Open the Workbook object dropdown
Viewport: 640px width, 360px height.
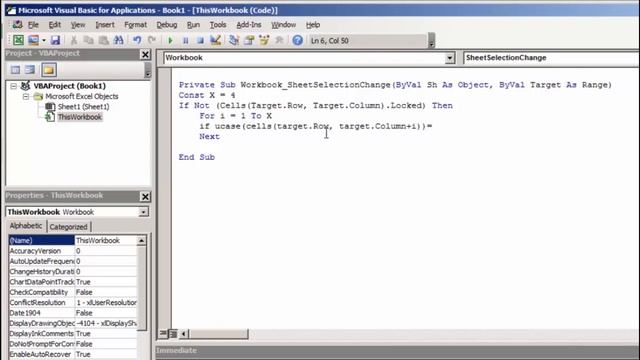[x=450, y=58]
